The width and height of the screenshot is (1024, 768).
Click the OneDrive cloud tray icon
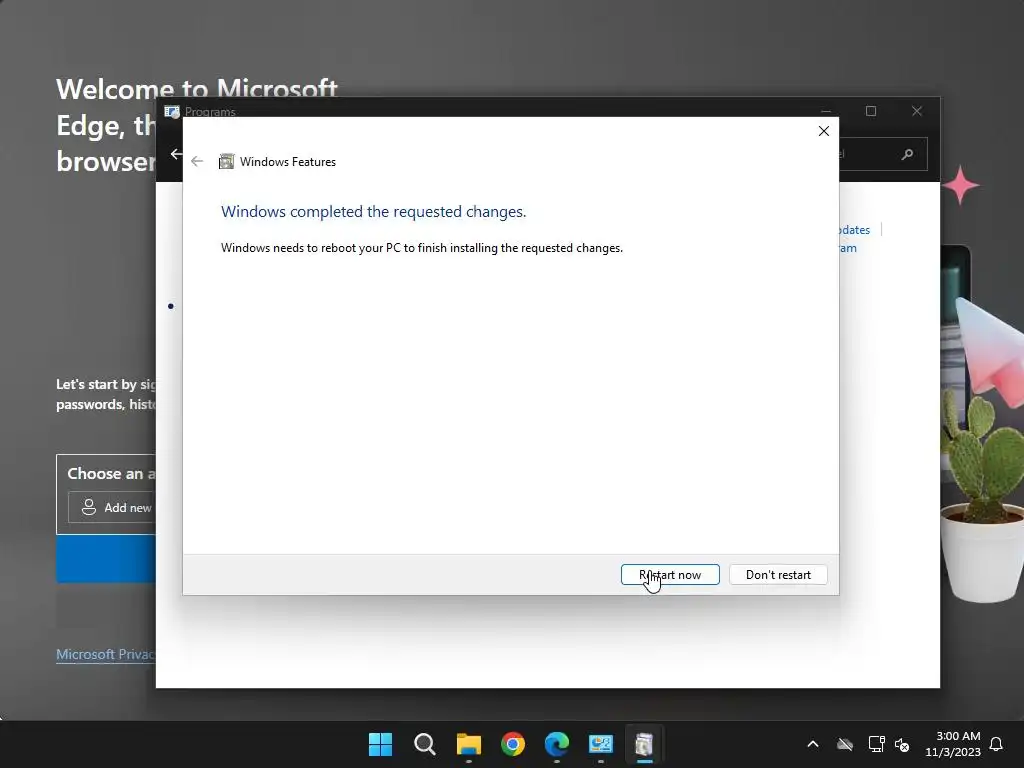[845, 744]
